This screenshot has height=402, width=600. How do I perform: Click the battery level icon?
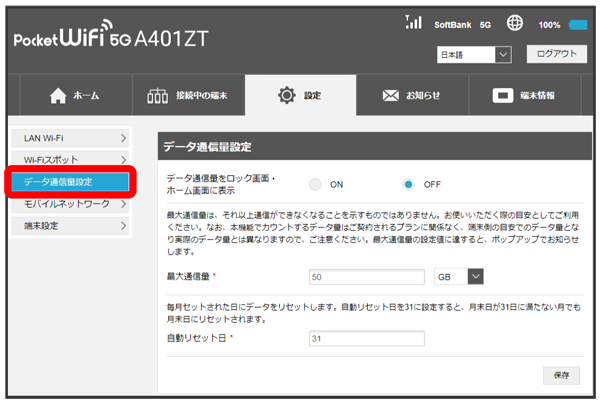click(x=578, y=24)
